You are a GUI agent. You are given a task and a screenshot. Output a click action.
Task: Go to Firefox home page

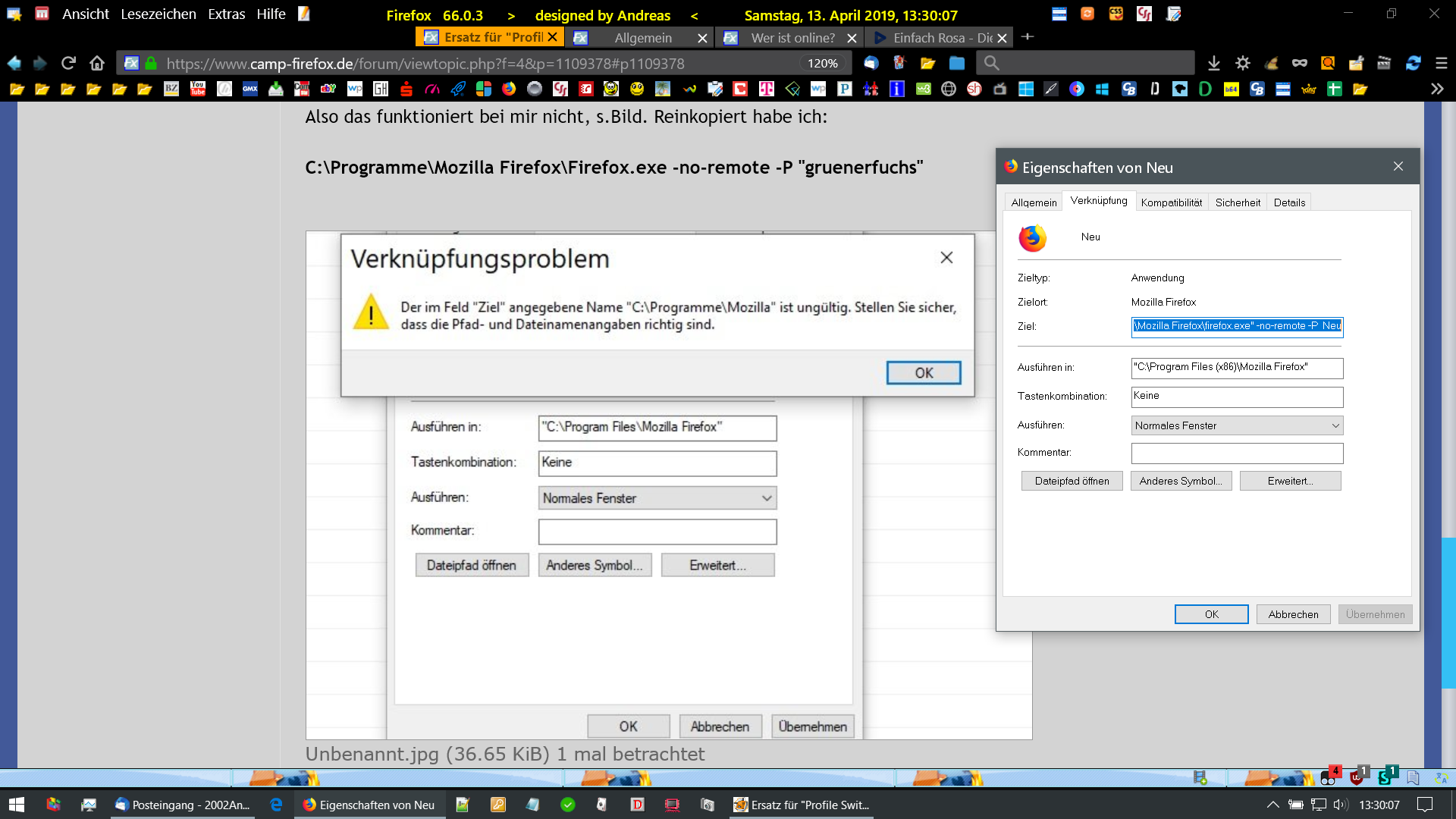[x=97, y=63]
